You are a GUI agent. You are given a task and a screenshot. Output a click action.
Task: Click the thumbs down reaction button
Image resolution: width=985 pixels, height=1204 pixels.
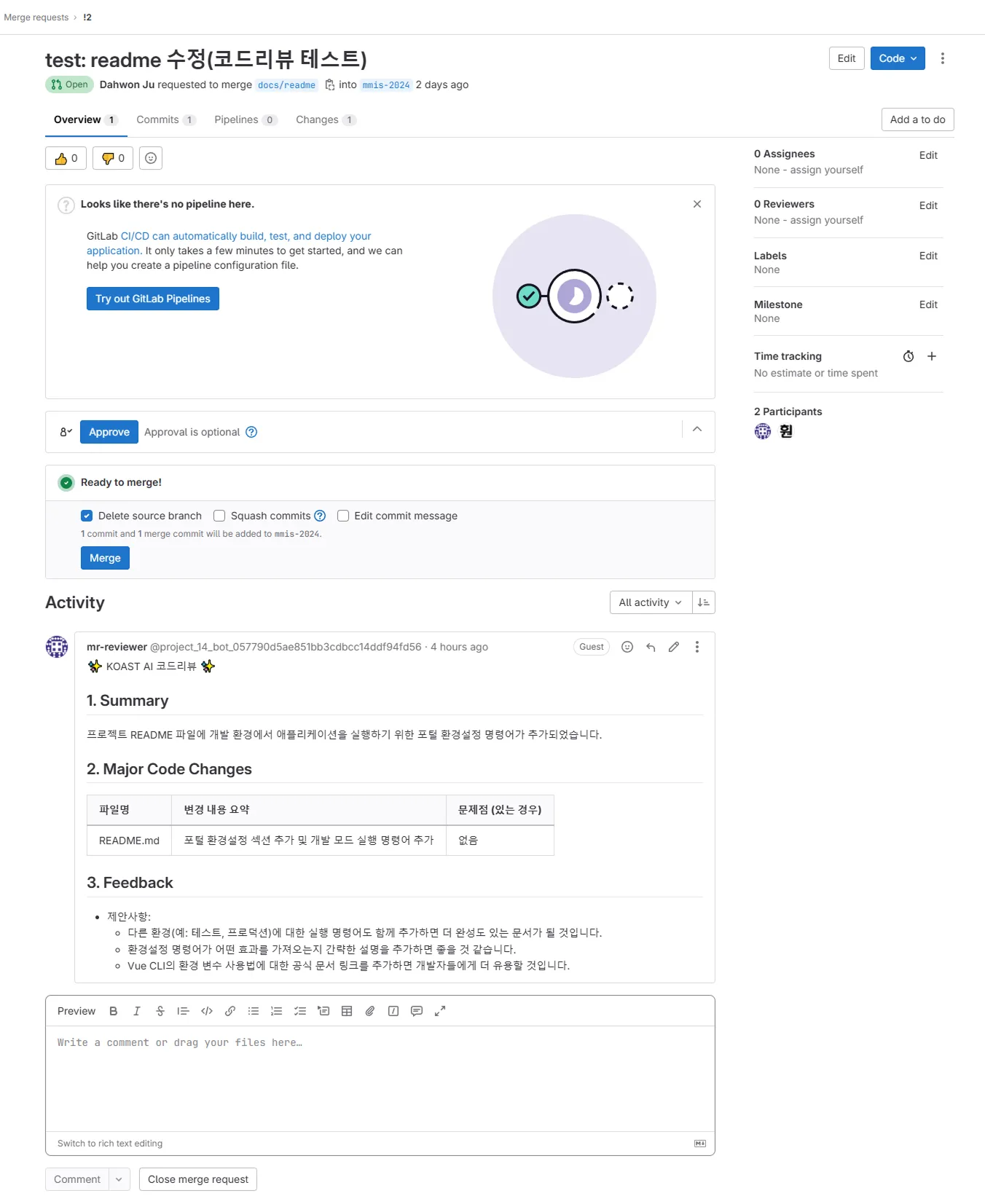coord(113,158)
